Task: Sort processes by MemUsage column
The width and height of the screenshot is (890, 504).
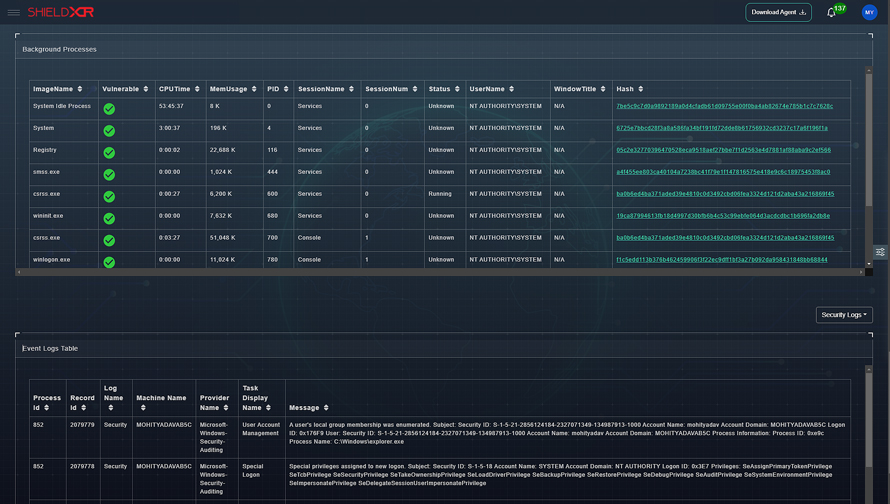Action: (254, 89)
